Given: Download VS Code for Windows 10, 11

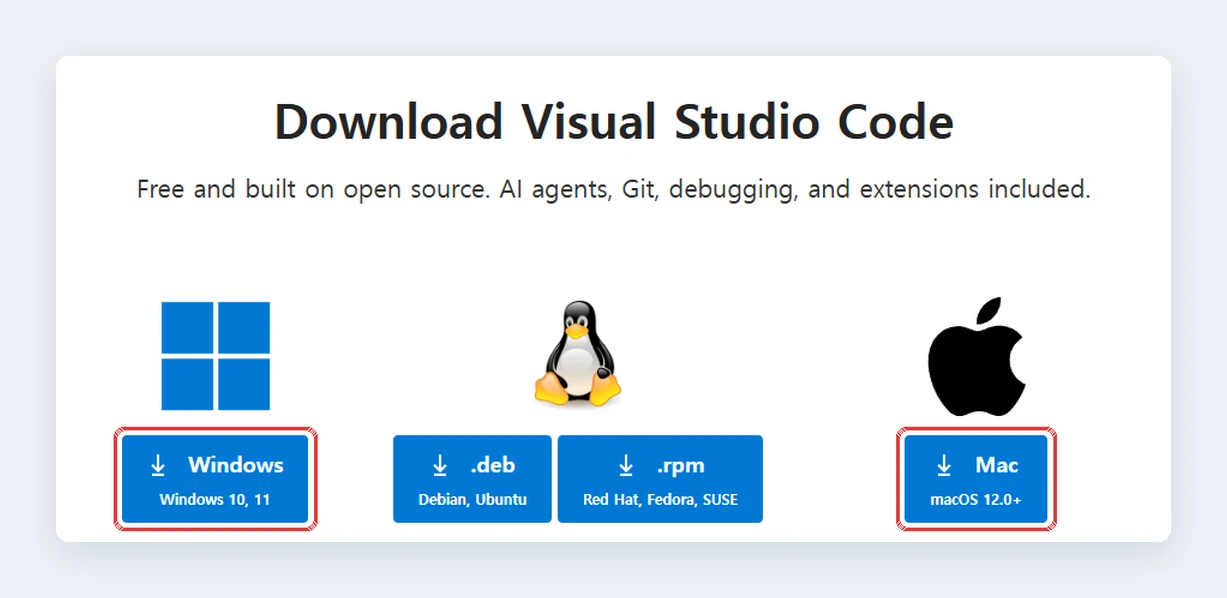Looking at the screenshot, I should click(215, 478).
